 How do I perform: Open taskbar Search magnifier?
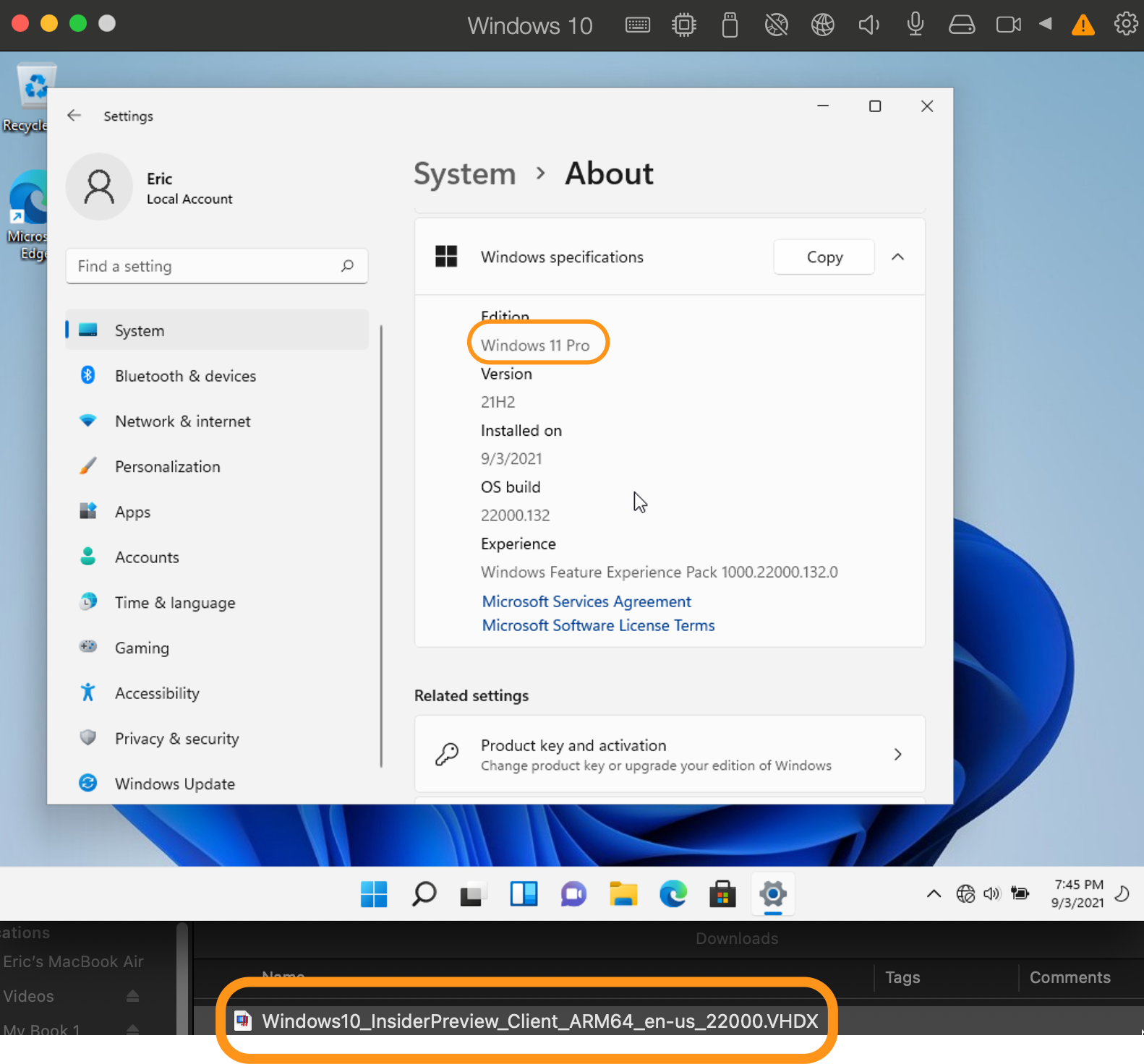coord(424,894)
